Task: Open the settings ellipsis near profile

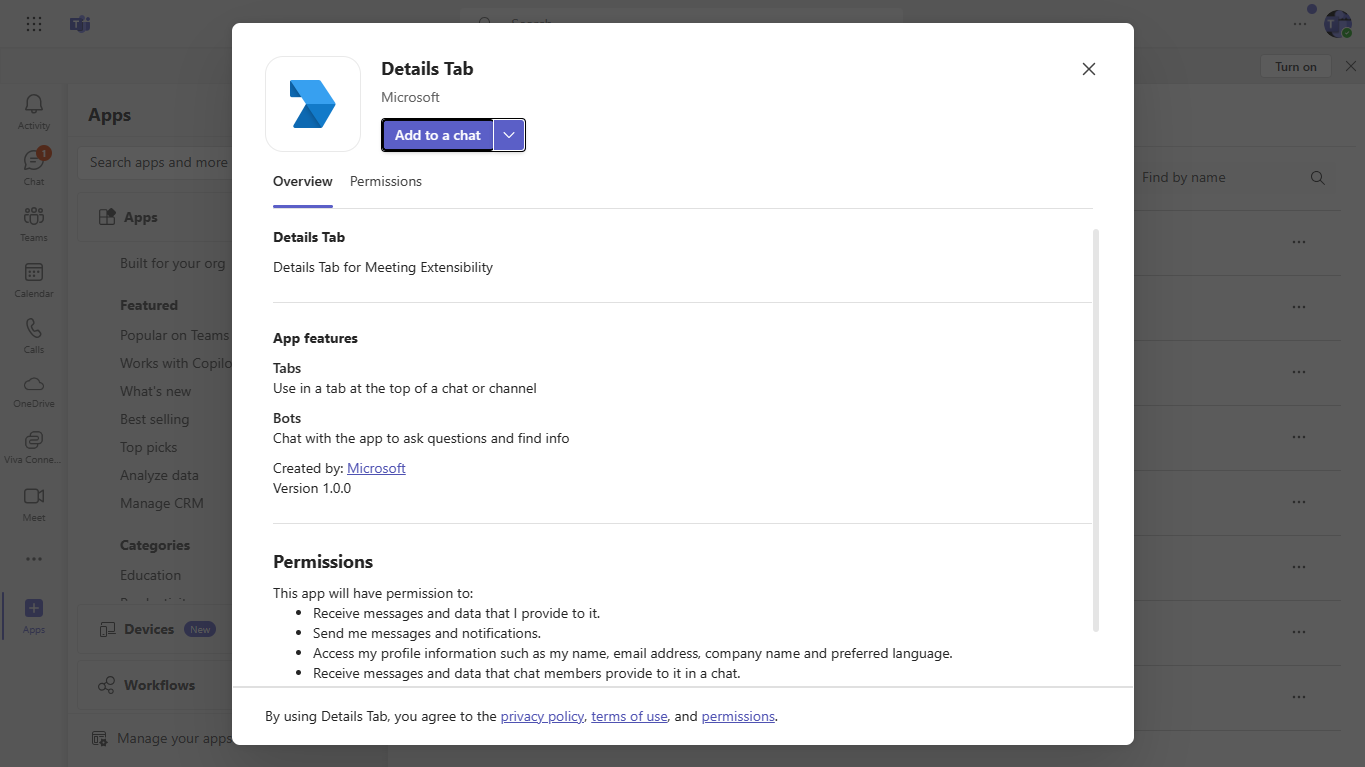Action: click(x=1300, y=24)
